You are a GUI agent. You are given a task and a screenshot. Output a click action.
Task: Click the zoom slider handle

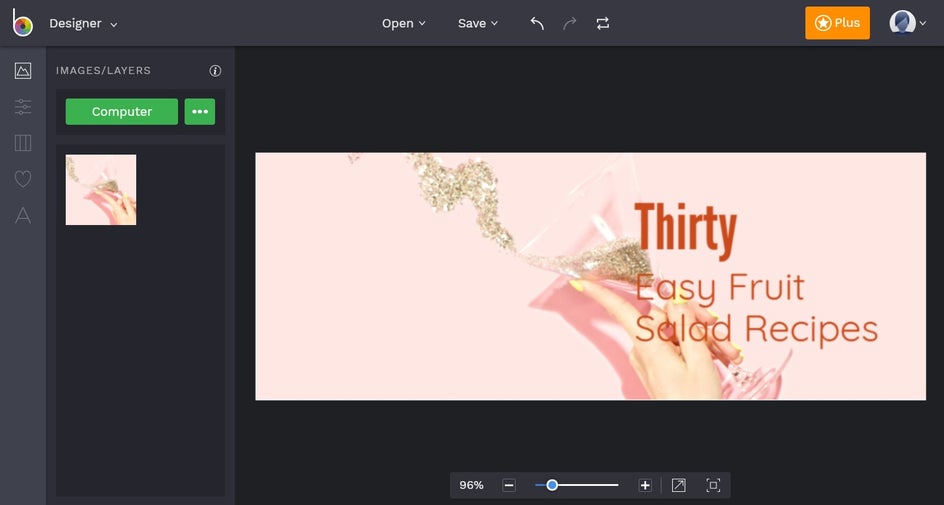(552, 485)
